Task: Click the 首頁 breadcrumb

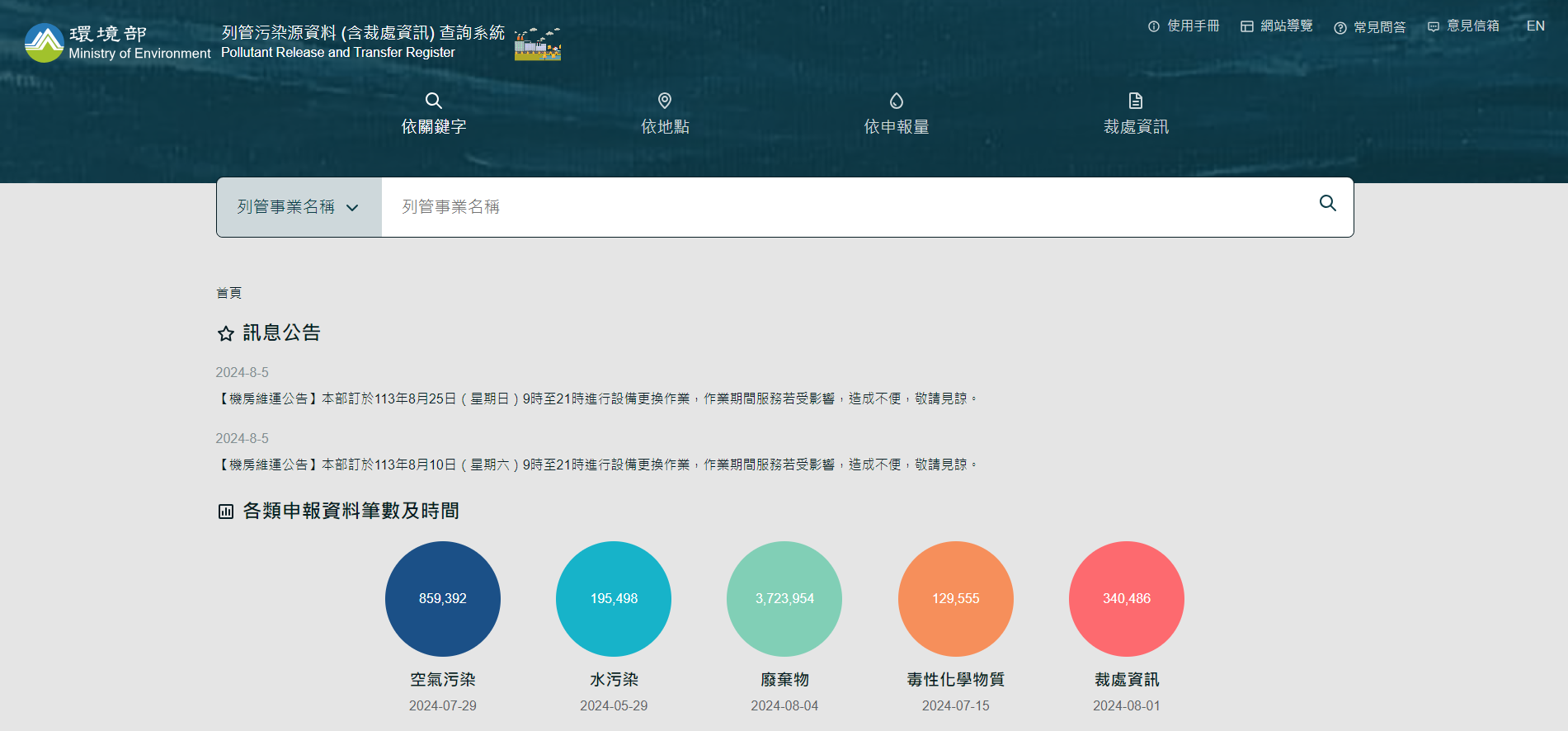Action: (228, 293)
